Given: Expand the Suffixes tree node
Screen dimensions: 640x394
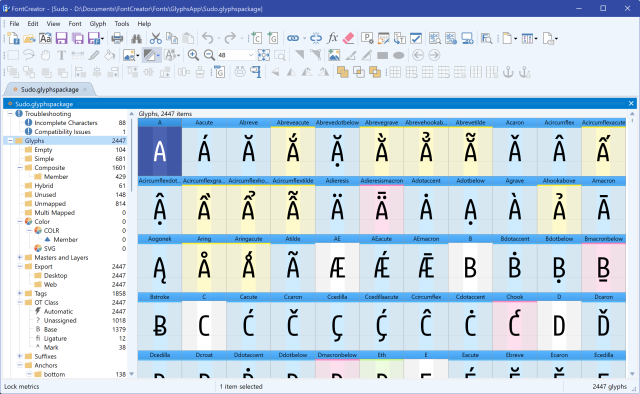Looking at the screenshot, I should point(20,356).
